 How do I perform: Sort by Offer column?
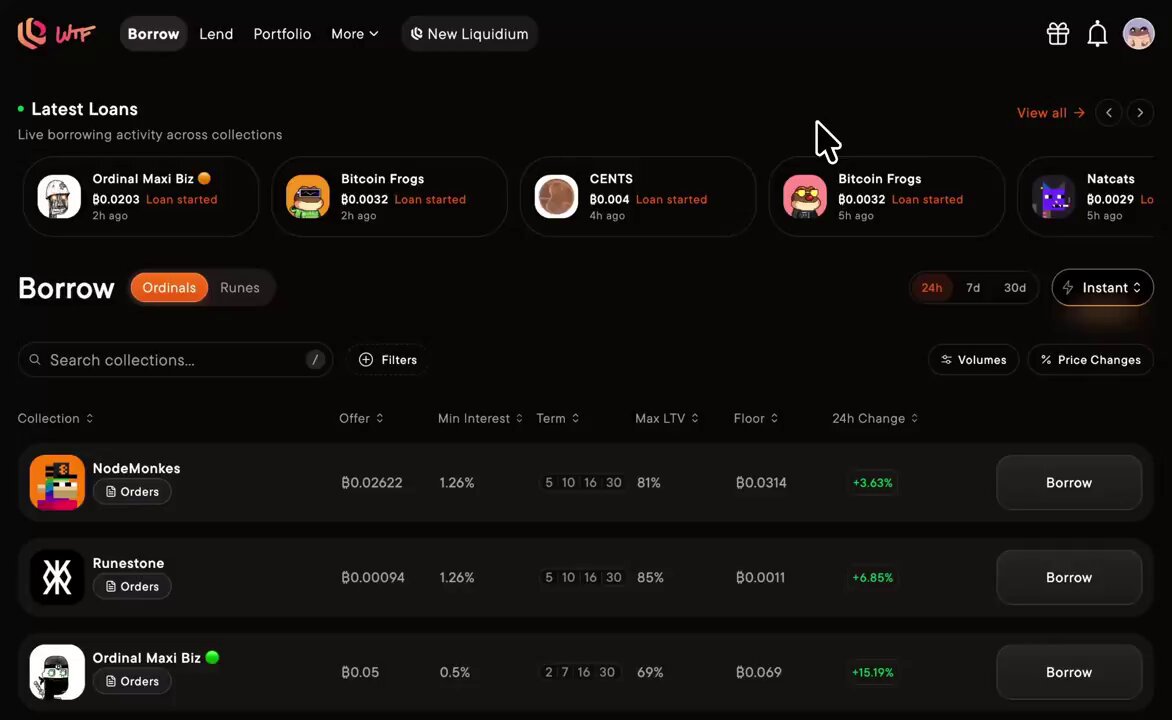pyautogui.click(x=361, y=419)
